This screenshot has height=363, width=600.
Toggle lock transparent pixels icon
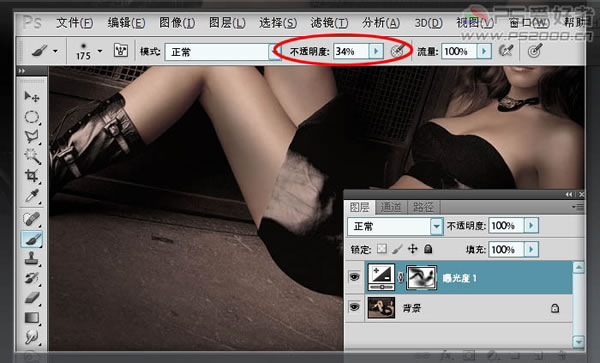coord(382,249)
